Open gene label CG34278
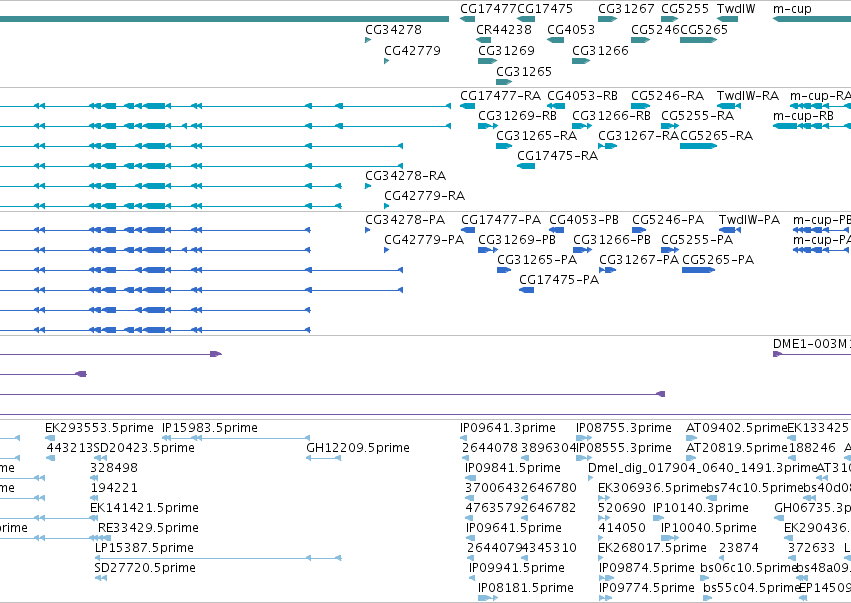Screen dimensions: 851x603 (393, 30)
